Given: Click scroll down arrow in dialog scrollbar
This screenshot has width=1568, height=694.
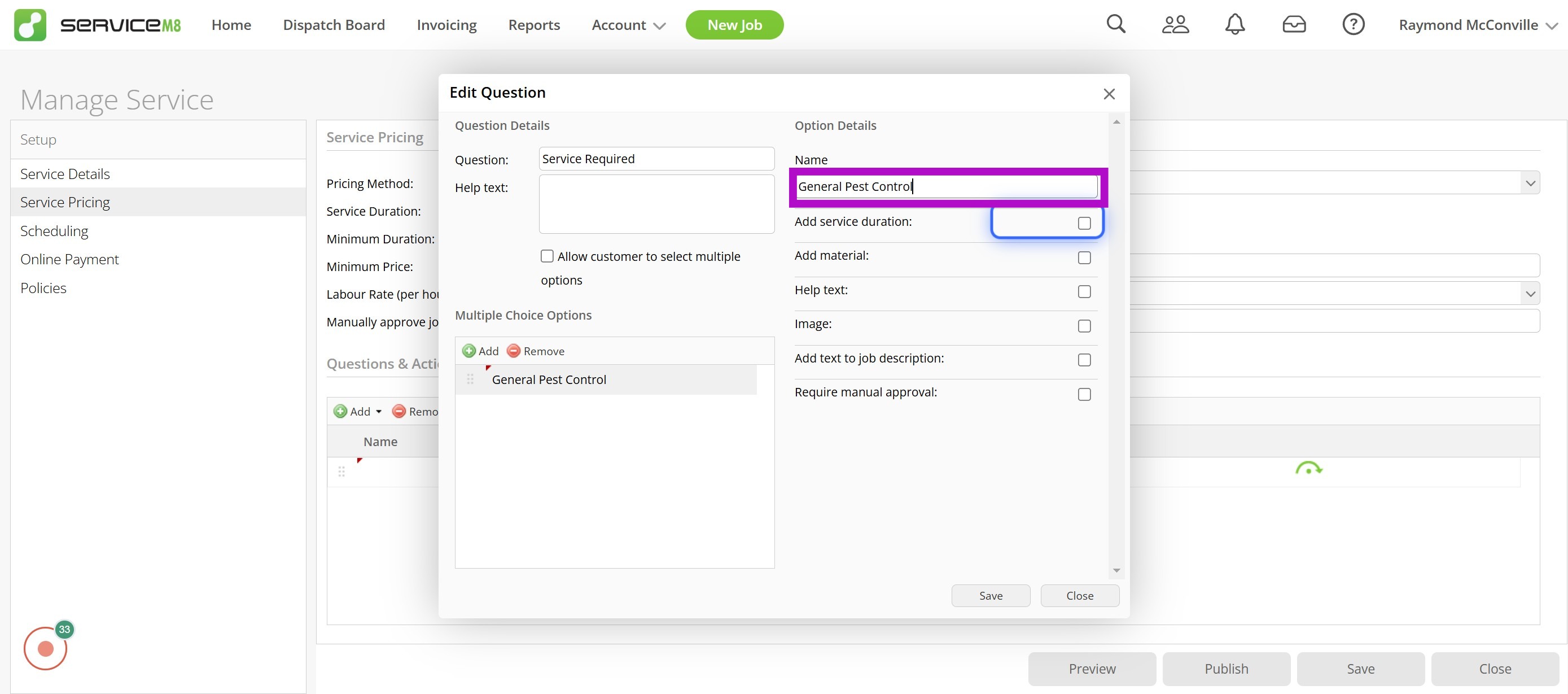Looking at the screenshot, I should [1116, 570].
